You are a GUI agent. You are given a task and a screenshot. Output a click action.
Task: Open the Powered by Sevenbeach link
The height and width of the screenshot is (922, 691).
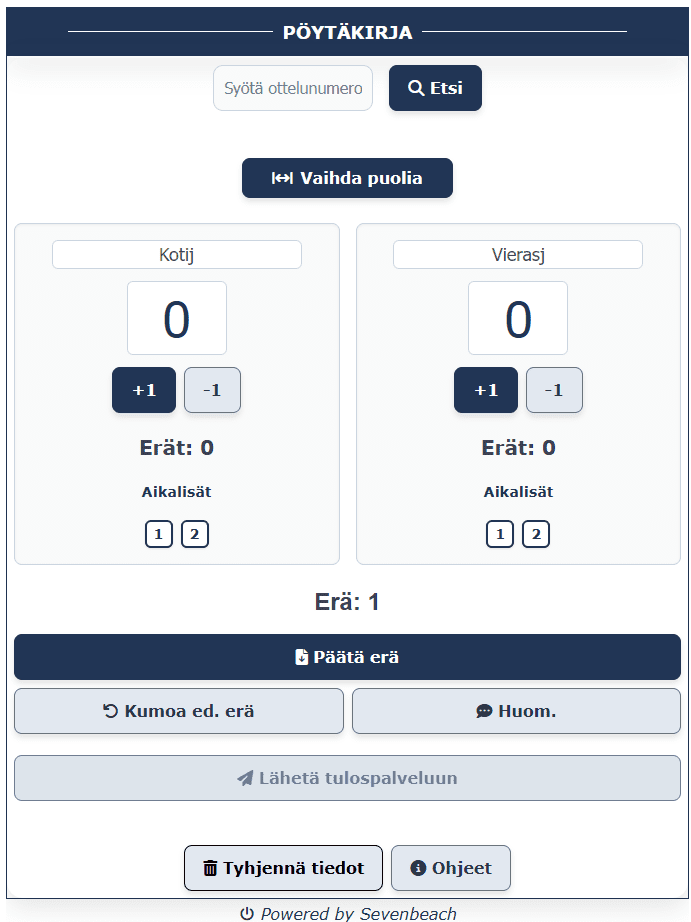pos(348,913)
